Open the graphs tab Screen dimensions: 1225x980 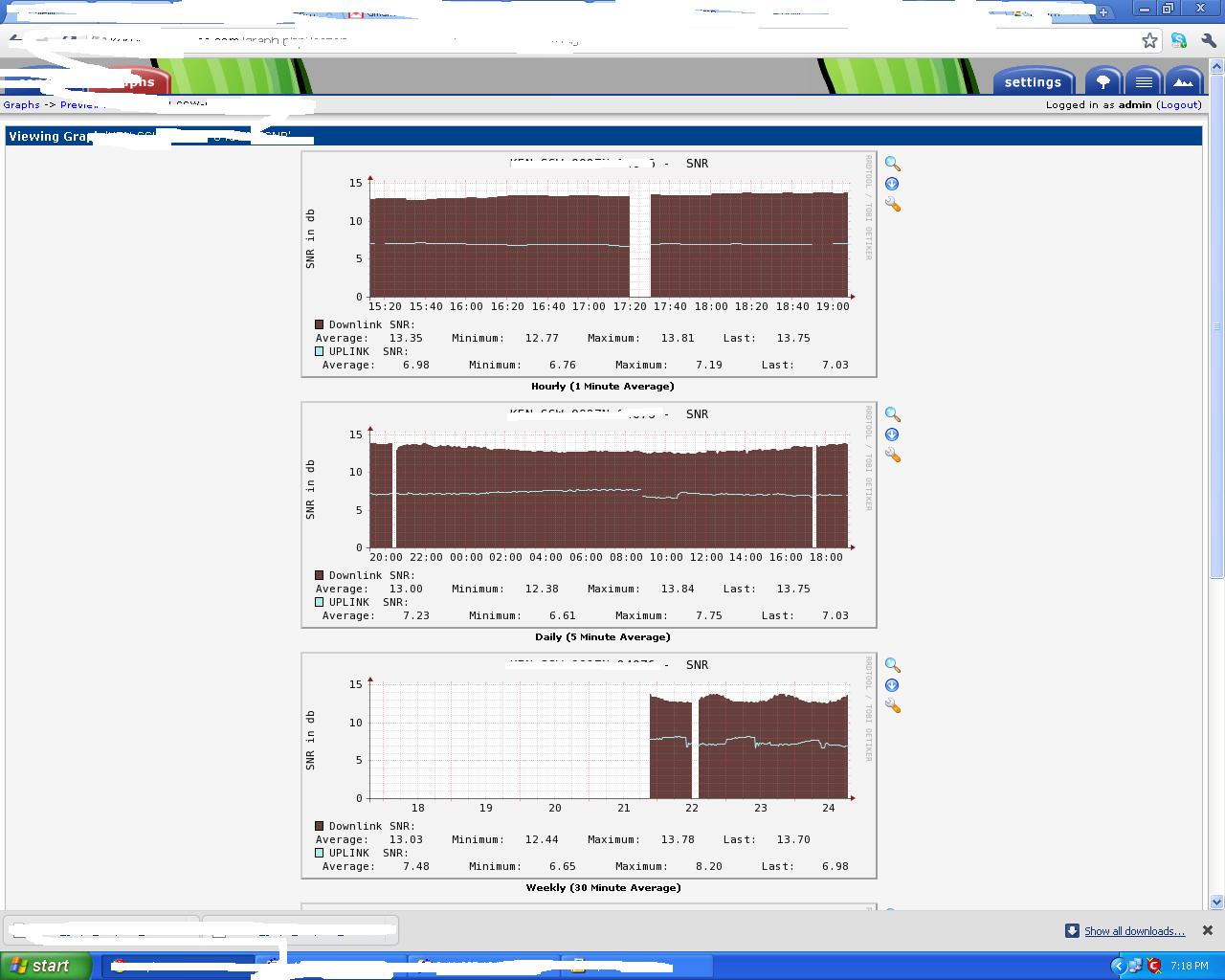tap(132, 81)
